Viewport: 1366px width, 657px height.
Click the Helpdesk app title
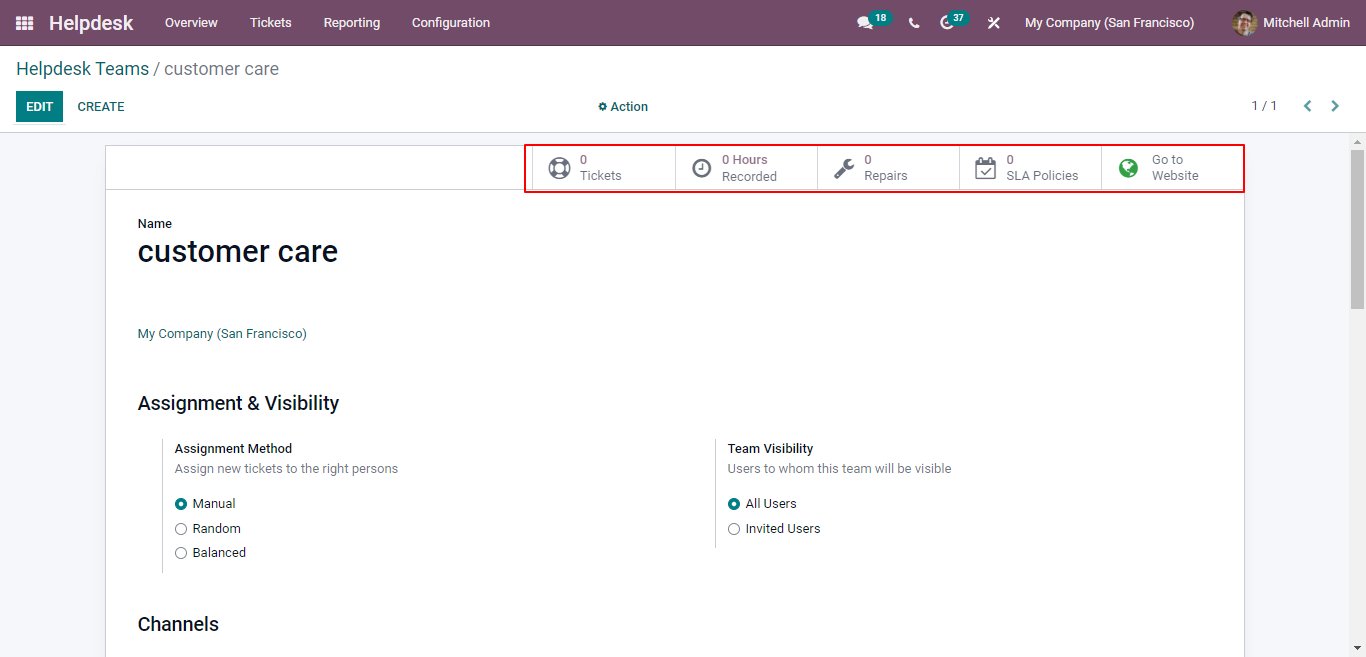(91, 22)
